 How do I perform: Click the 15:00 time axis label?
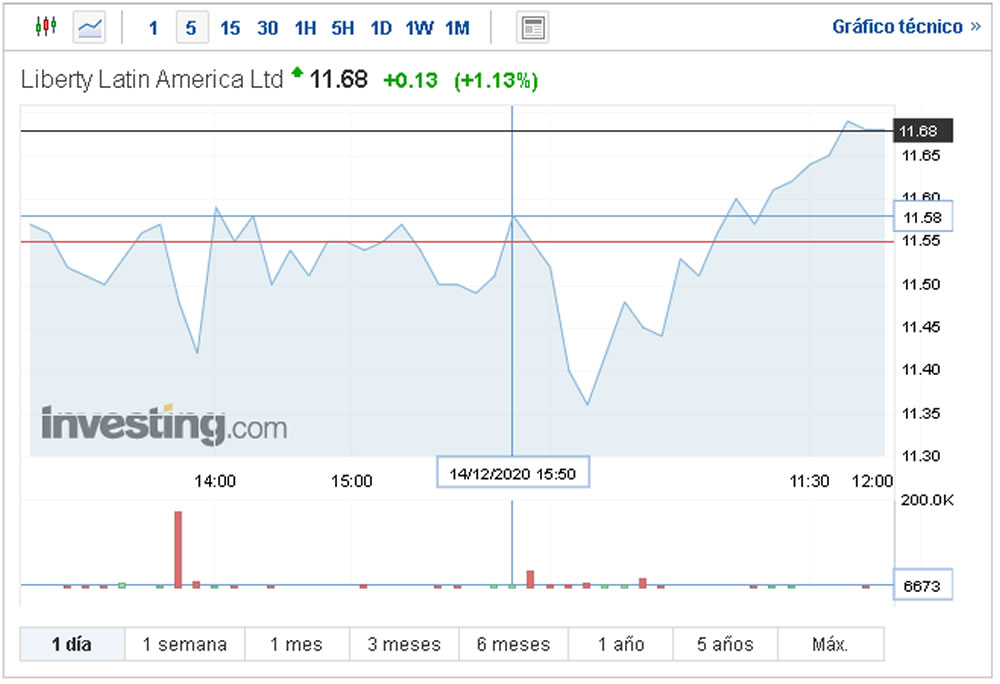click(351, 481)
